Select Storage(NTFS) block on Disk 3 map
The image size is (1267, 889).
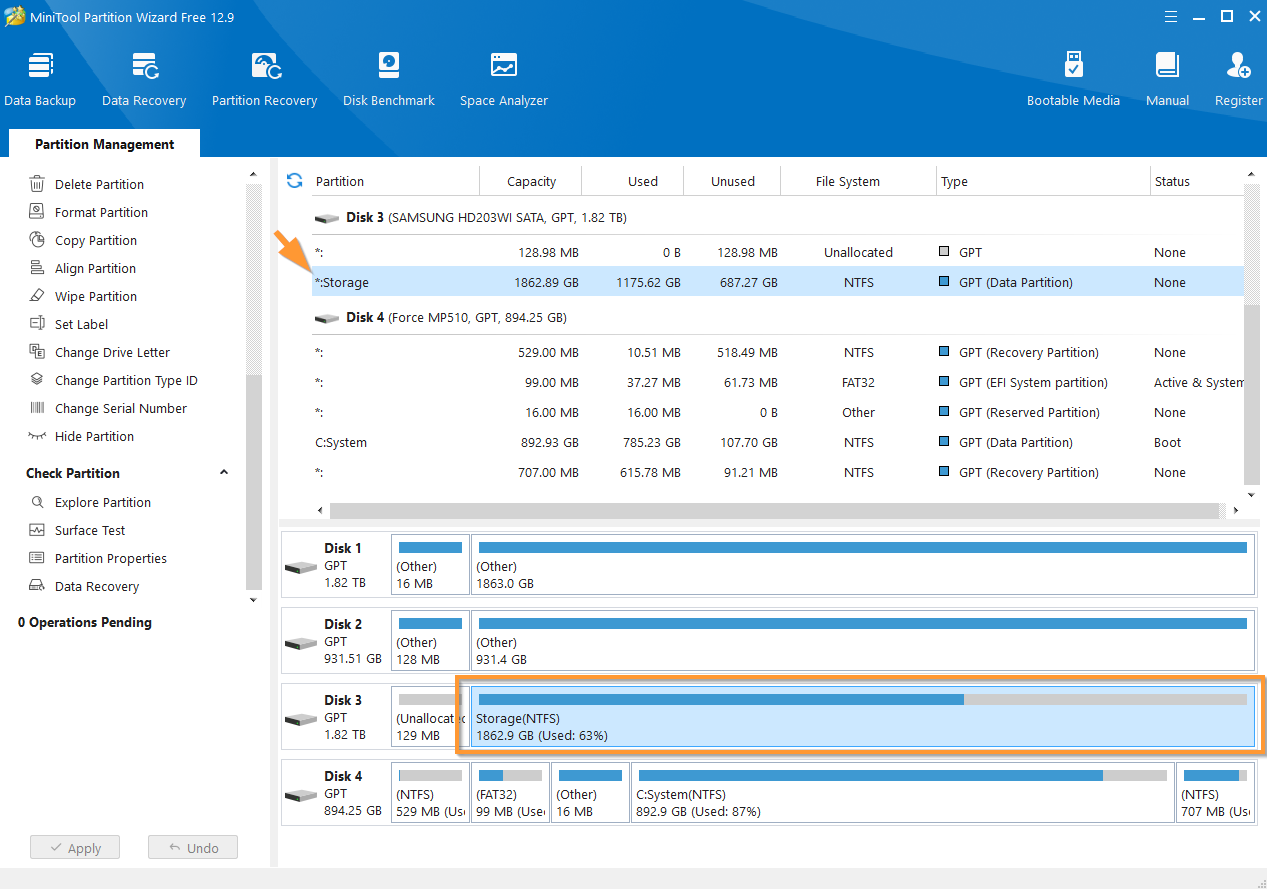[863, 717]
